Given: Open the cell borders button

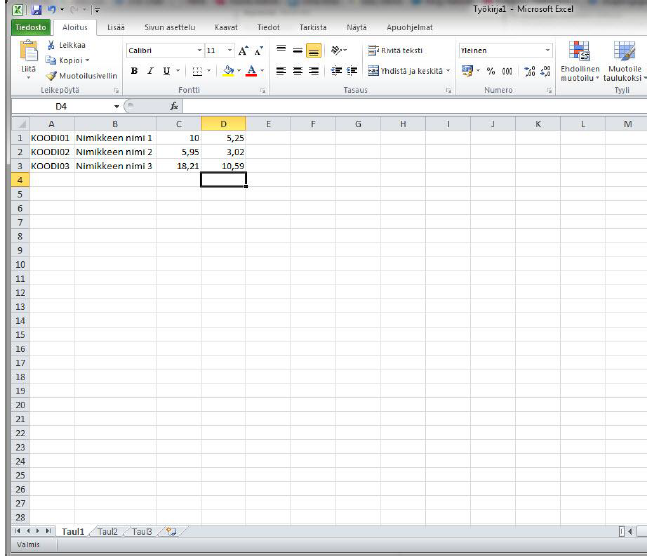Looking at the screenshot, I should [x=197, y=71].
